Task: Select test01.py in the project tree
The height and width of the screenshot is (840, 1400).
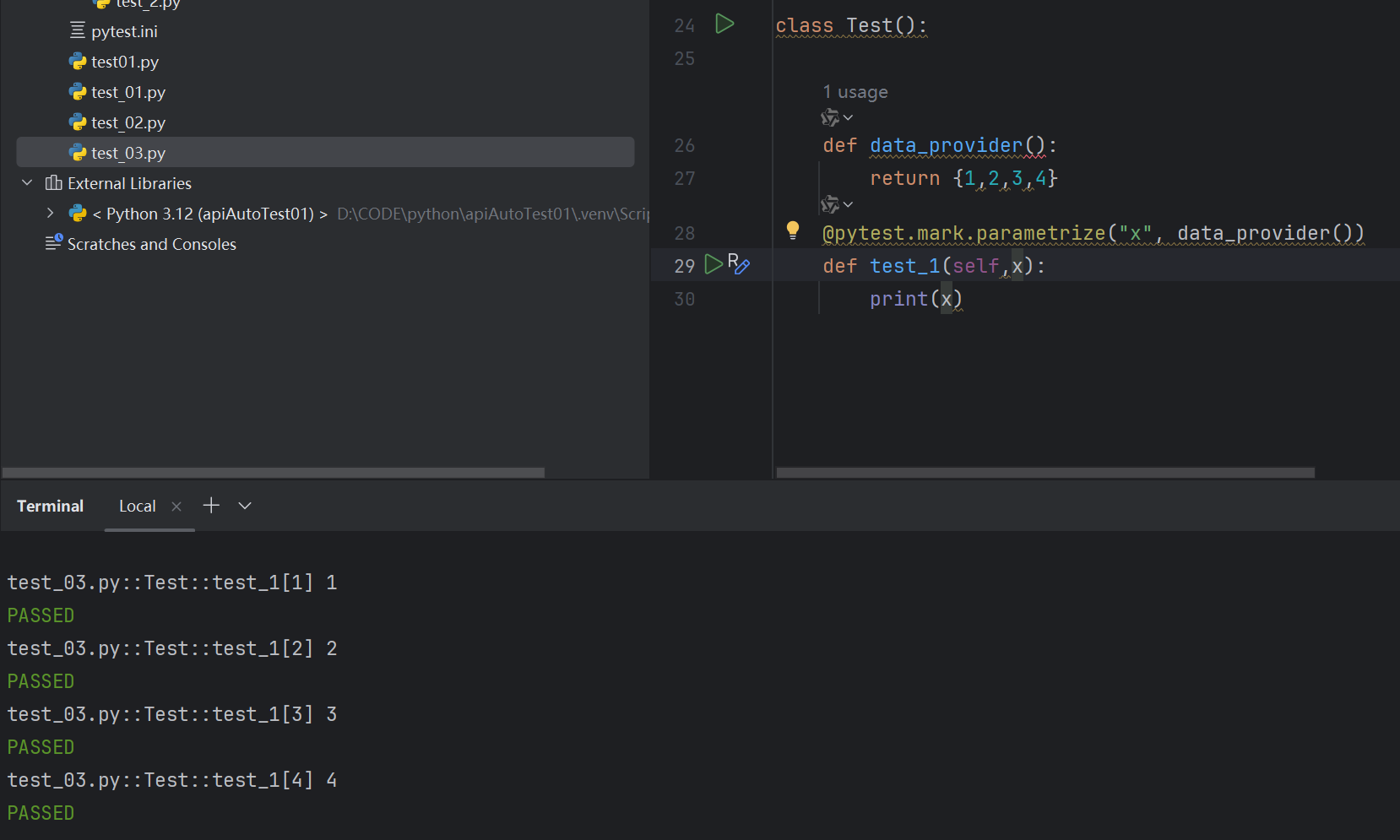Action: tap(125, 62)
